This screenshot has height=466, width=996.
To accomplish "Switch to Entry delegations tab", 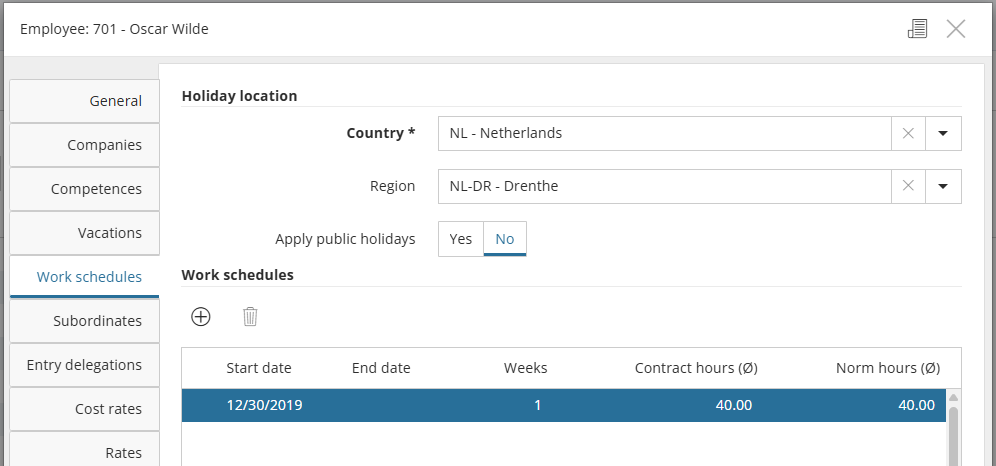I will (84, 365).
